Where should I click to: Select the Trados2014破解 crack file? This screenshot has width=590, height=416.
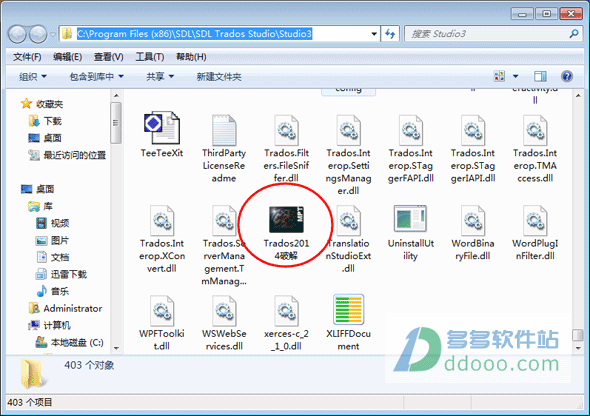tap(286, 233)
